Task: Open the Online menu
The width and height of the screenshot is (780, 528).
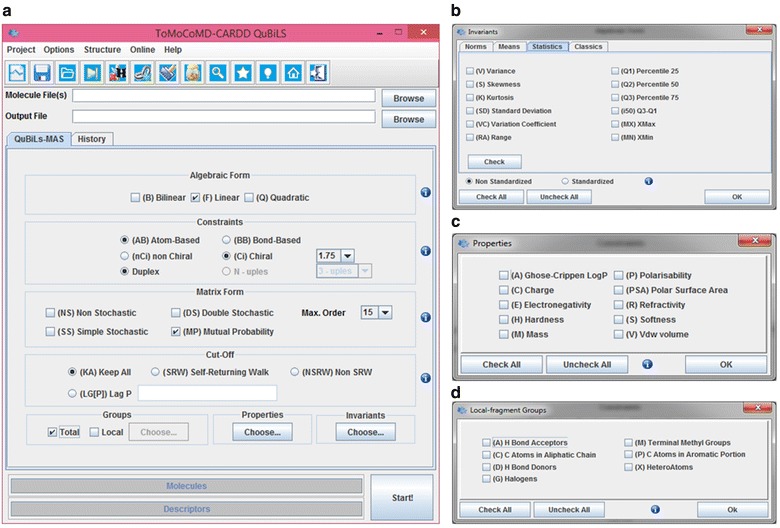Action: 142,50
